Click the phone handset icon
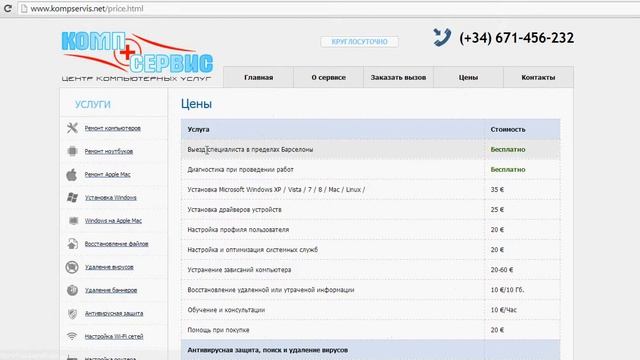Screen dimensions: 640x360 pyautogui.click(x=442, y=38)
